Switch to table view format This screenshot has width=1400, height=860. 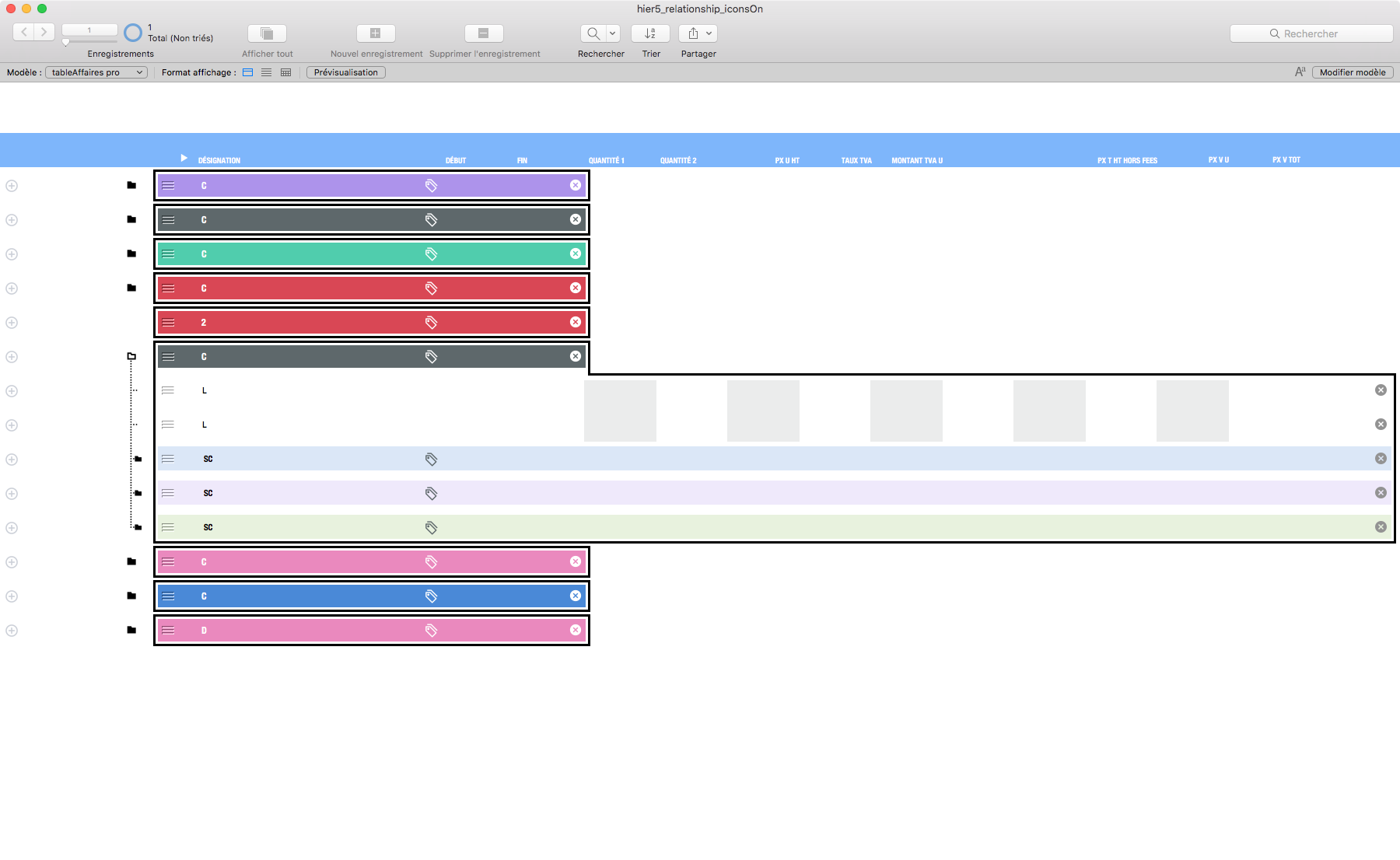[285, 72]
